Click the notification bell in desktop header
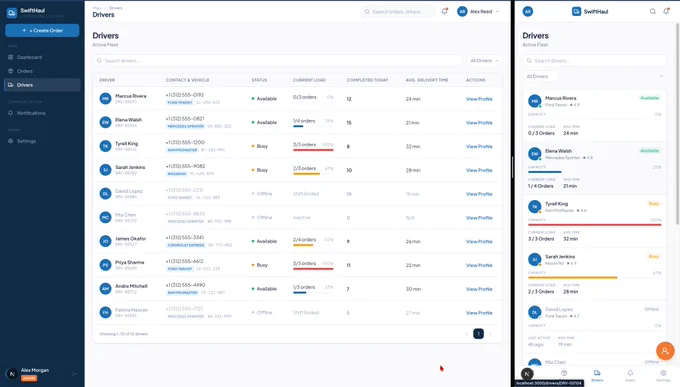Viewport: 680px width, 387px height. 445,11
